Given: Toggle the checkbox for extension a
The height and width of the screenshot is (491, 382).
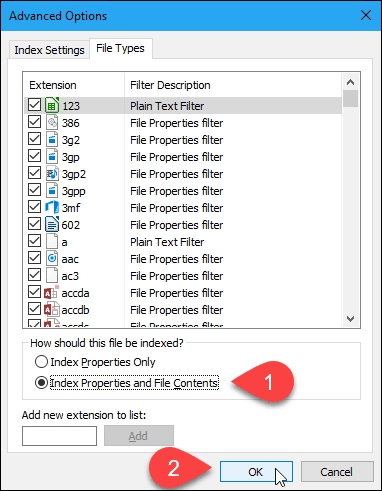Looking at the screenshot, I should coord(34,241).
